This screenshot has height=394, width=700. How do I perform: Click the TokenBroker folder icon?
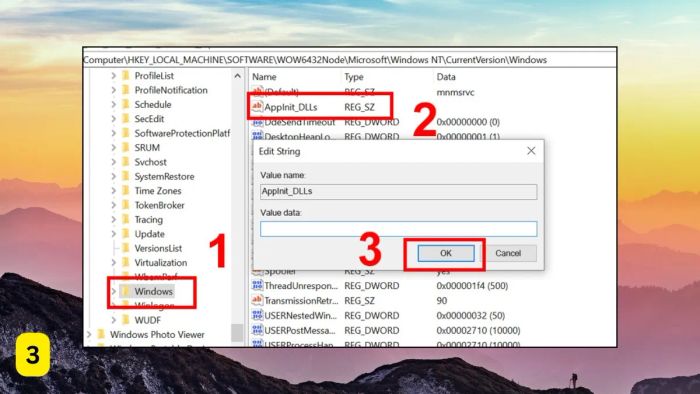point(126,205)
